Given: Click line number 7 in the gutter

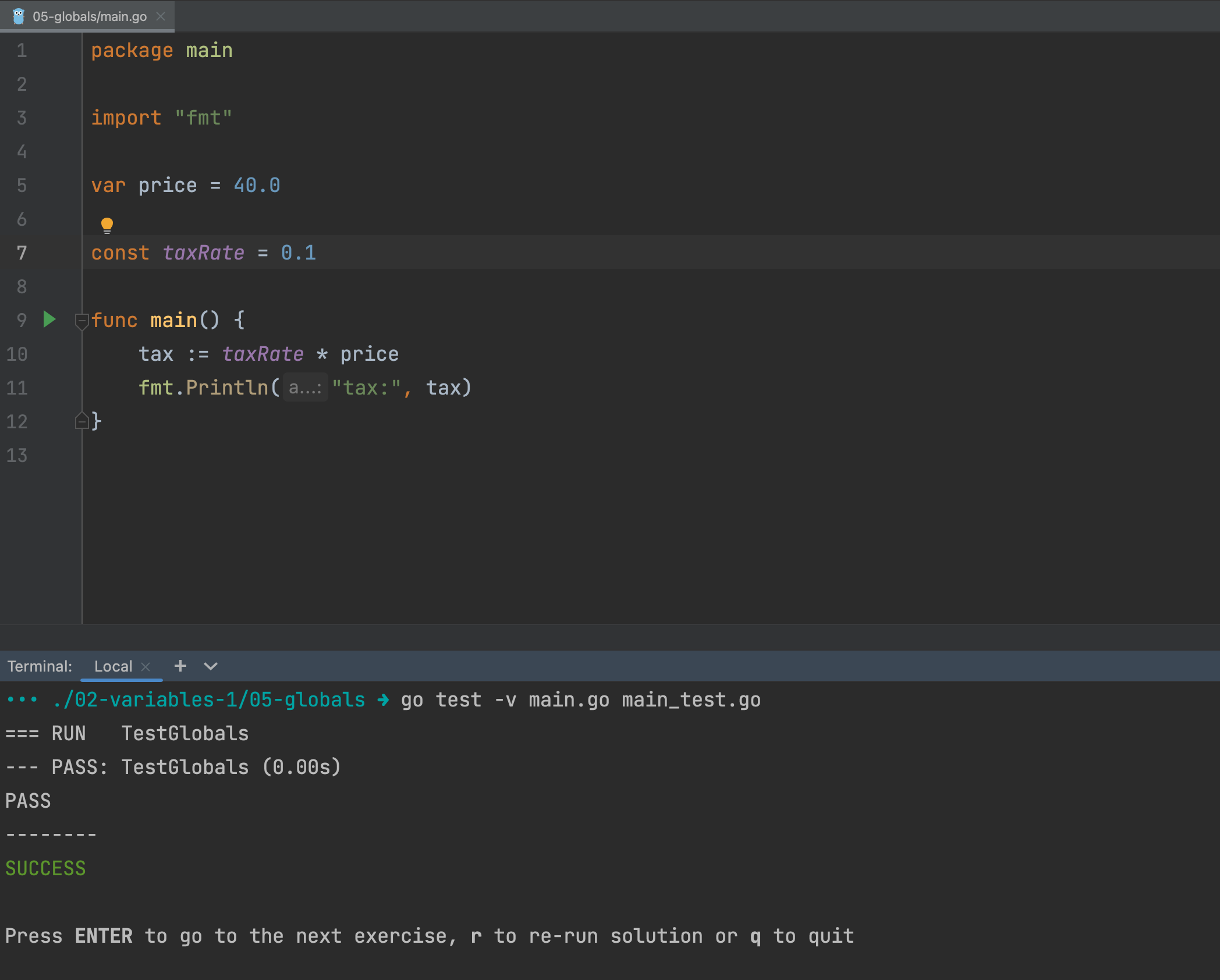Looking at the screenshot, I should click(22, 253).
